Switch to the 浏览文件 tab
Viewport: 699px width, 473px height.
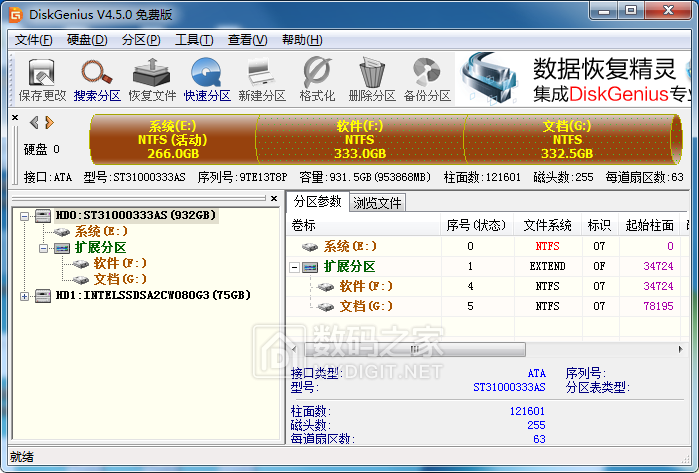[x=377, y=203]
